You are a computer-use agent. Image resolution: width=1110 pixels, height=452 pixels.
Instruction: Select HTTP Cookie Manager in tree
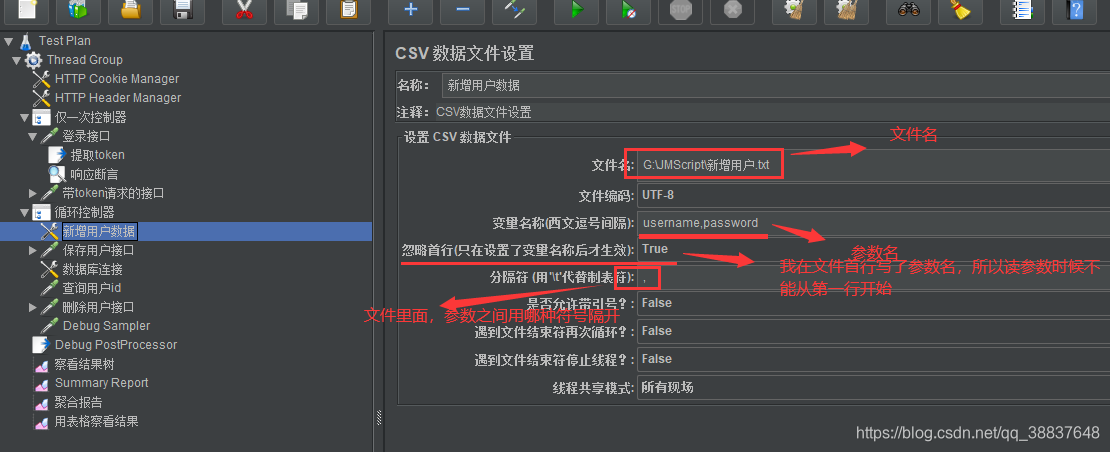pos(117,79)
